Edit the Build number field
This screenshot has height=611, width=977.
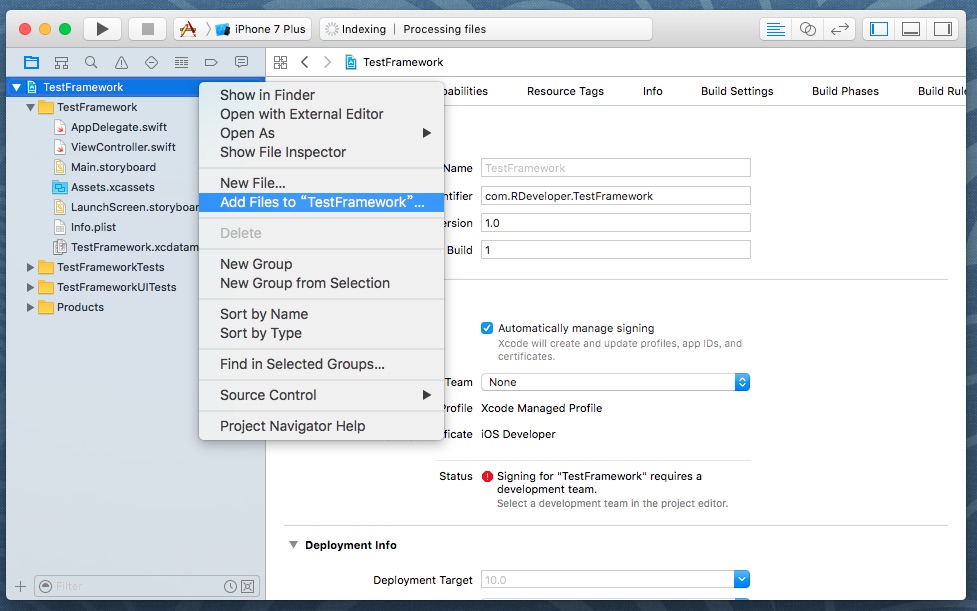[616, 250]
